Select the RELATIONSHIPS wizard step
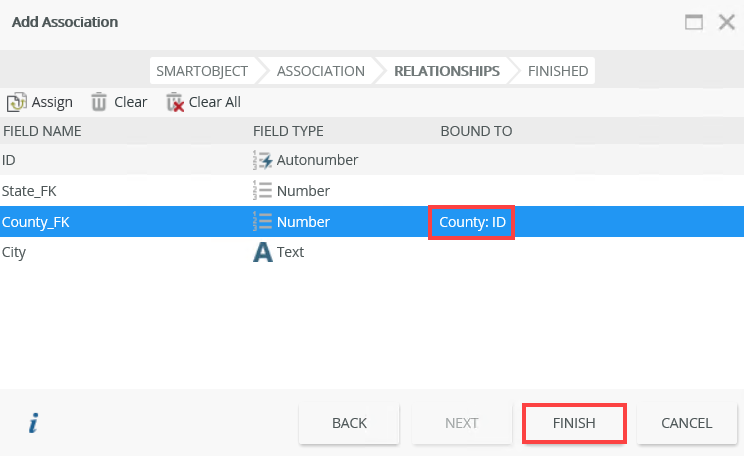 click(446, 71)
